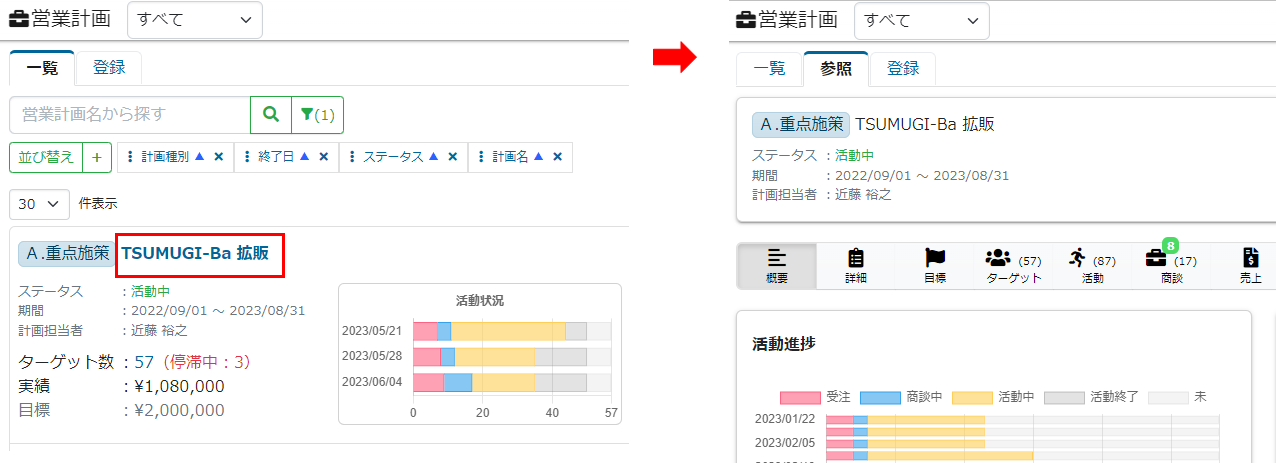This screenshot has width=1276, height=463.
Task: Remove the 計画名 sort chip
Action: pyautogui.click(x=557, y=157)
